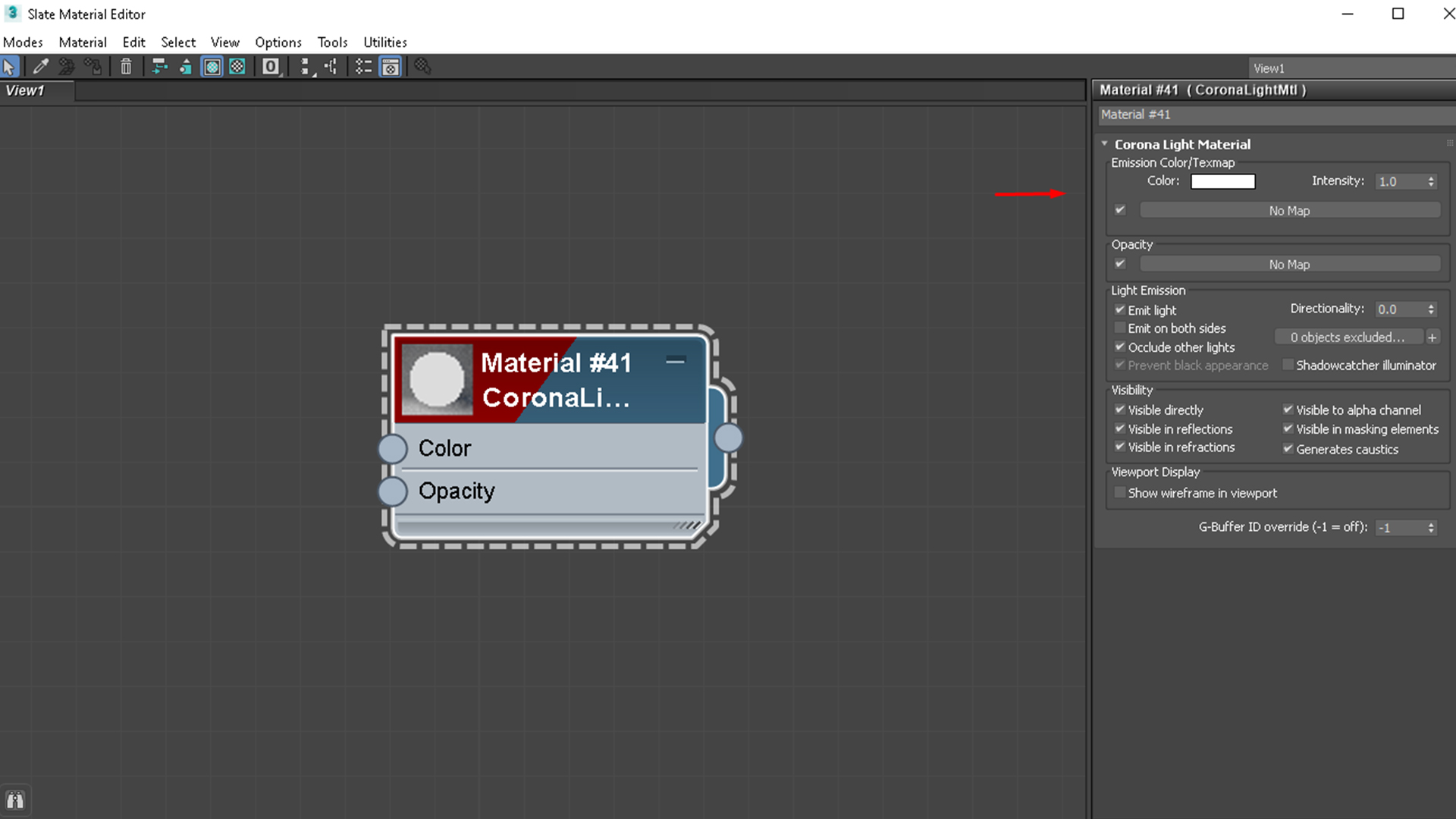The width and height of the screenshot is (1456, 819).
Task: Click Hide Unused Nodeslots icon
Action: [x=185, y=67]
